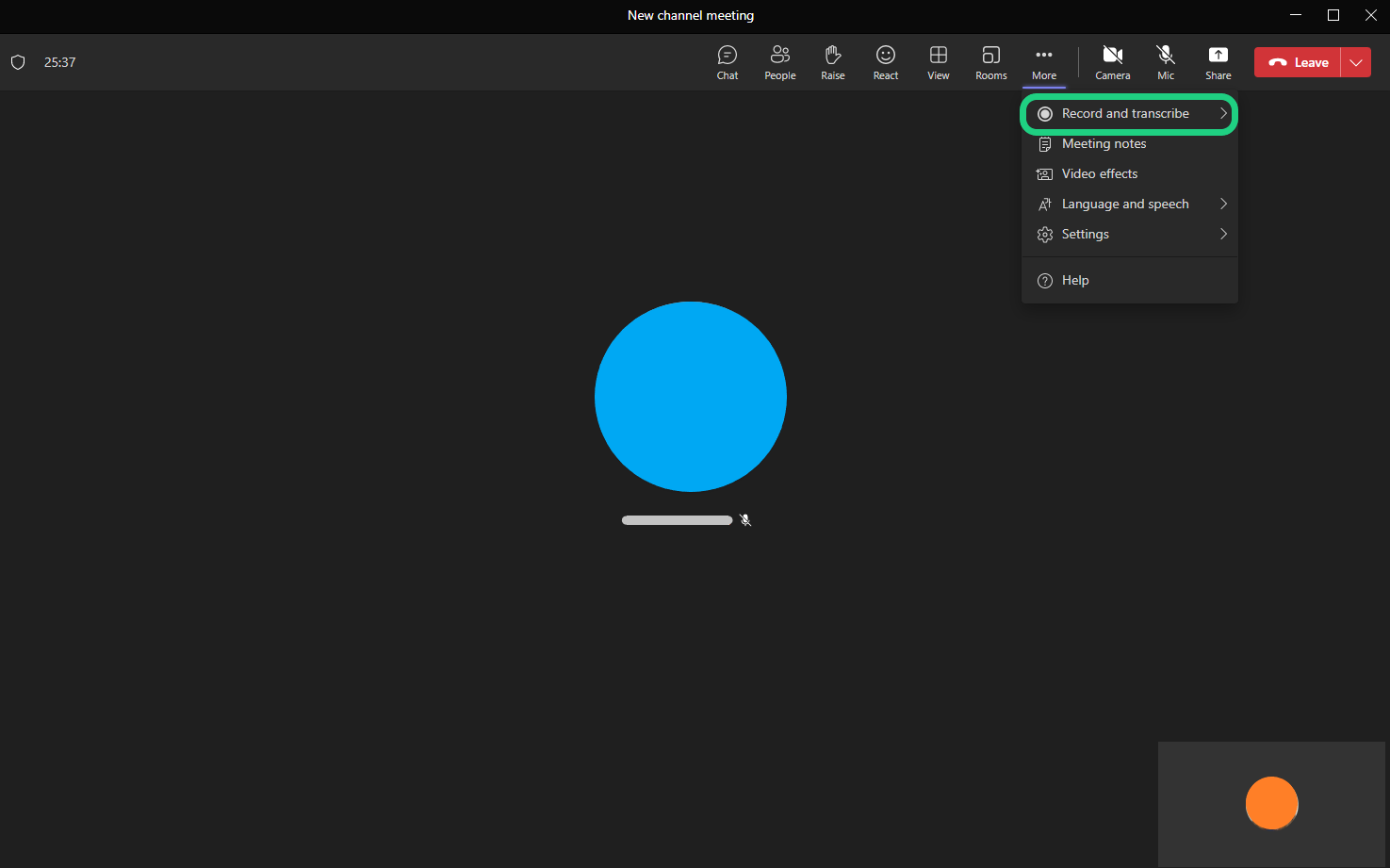This screenshot has height=868, width=1390.
Task: Open the React emoji picker
Action: tap(885, 62)
